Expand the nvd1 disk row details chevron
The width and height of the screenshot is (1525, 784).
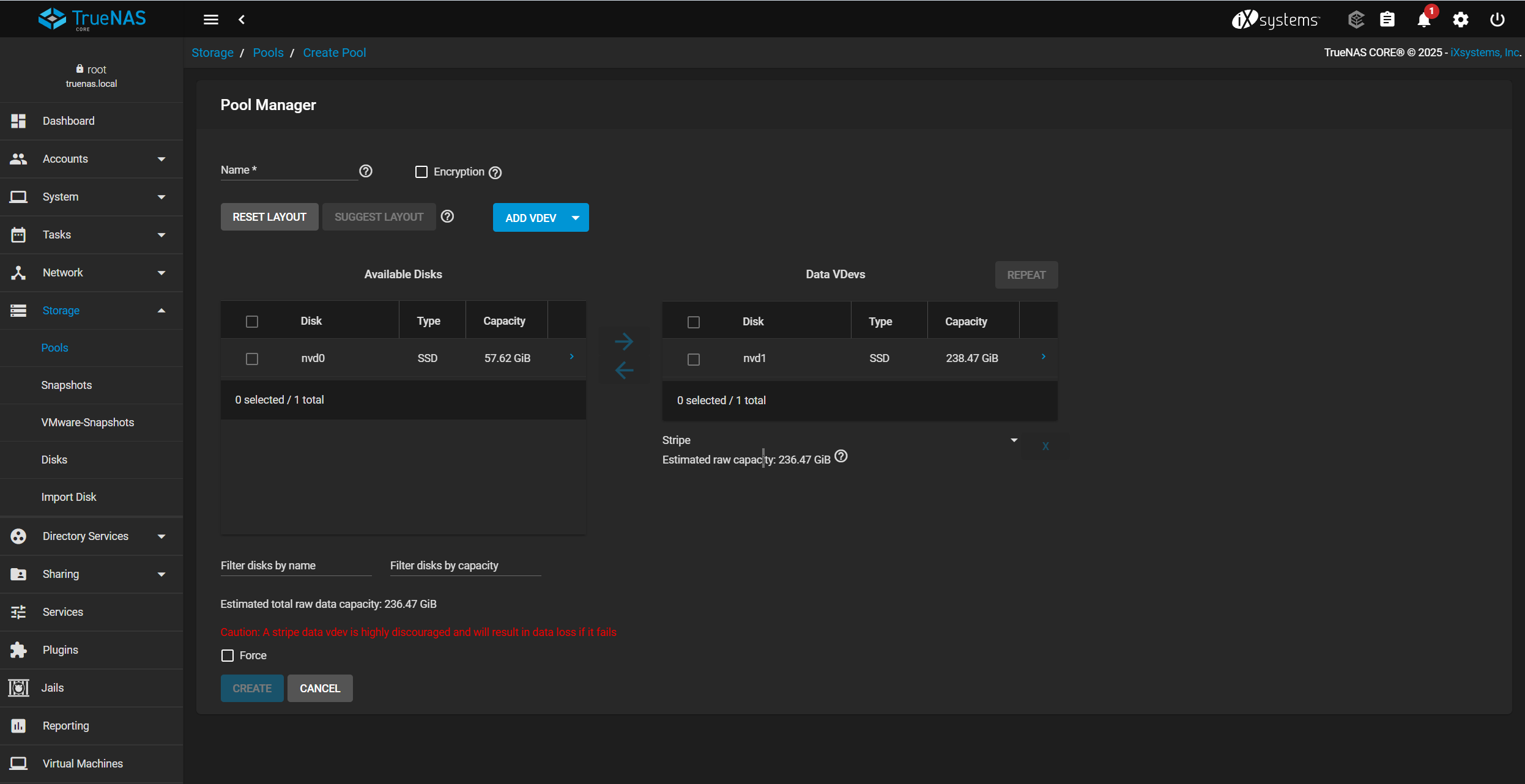pos(1043,357)
